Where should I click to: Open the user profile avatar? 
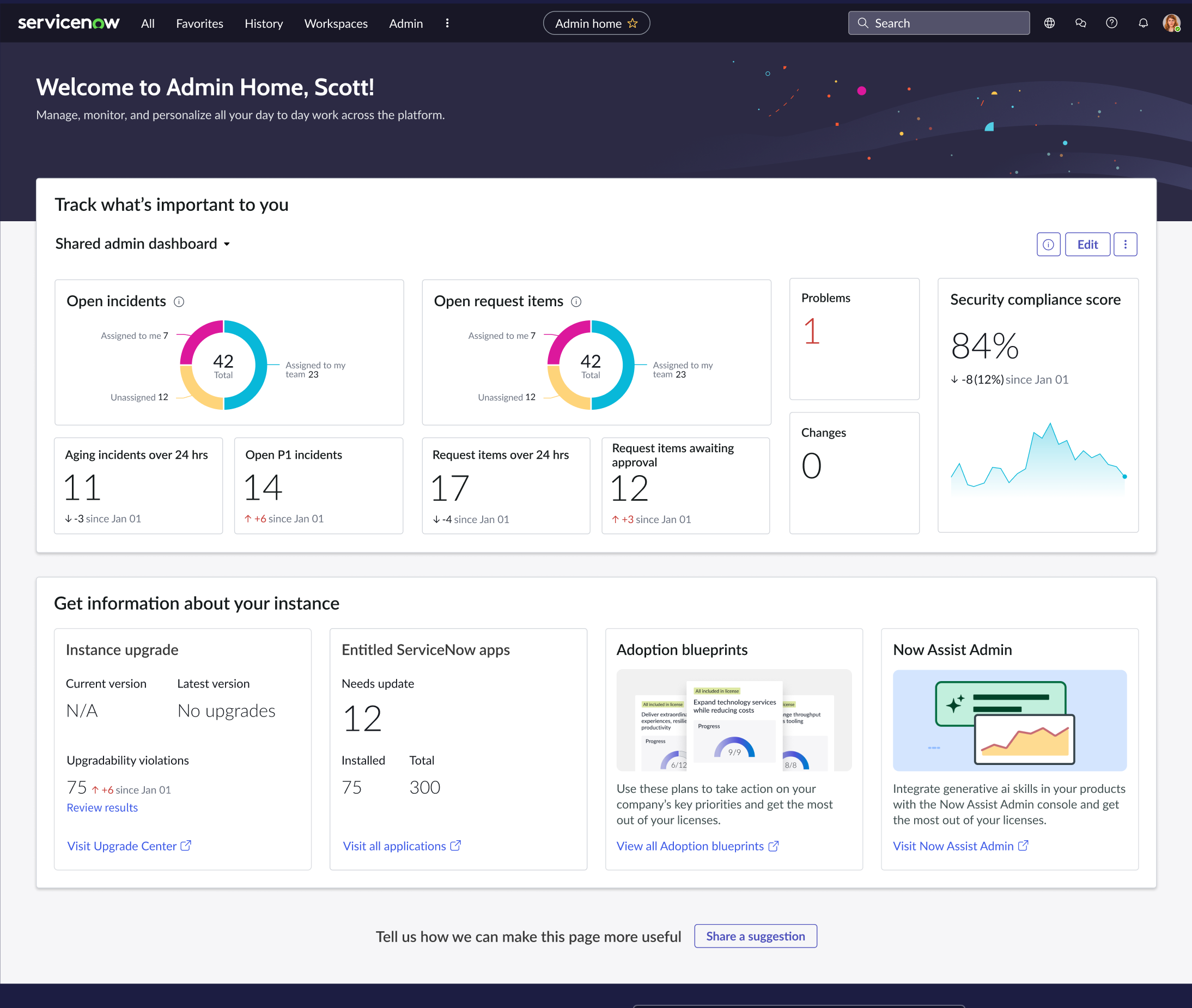coord(1171,23)
